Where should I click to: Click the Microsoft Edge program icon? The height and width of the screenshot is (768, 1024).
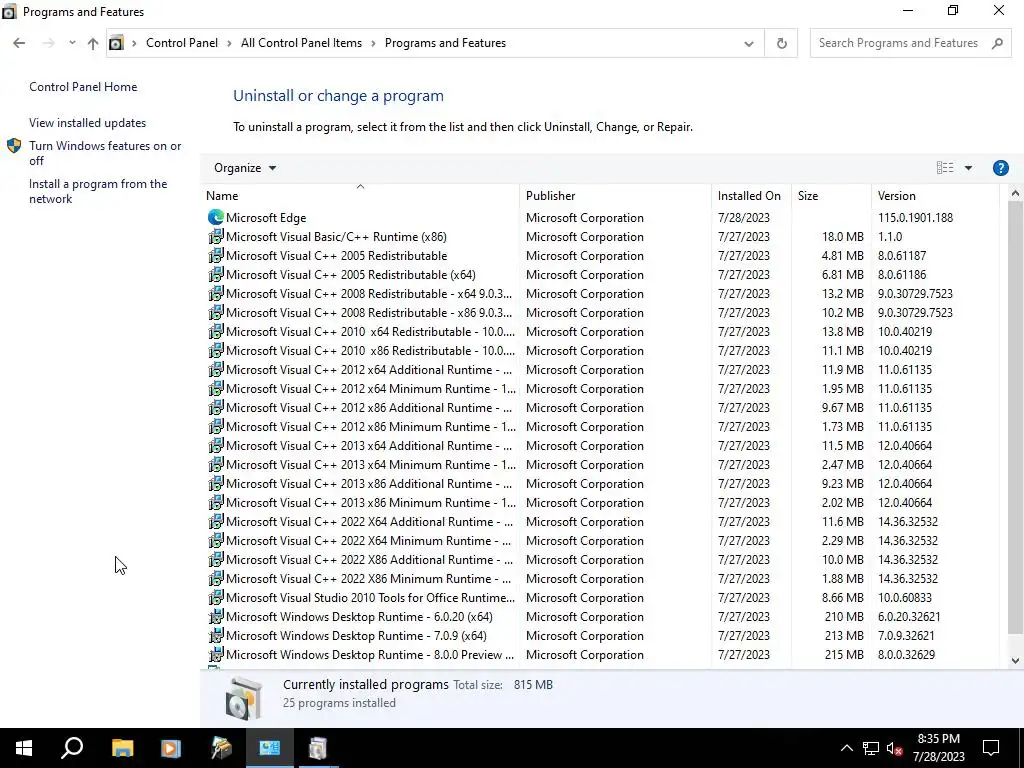[216, 217]
